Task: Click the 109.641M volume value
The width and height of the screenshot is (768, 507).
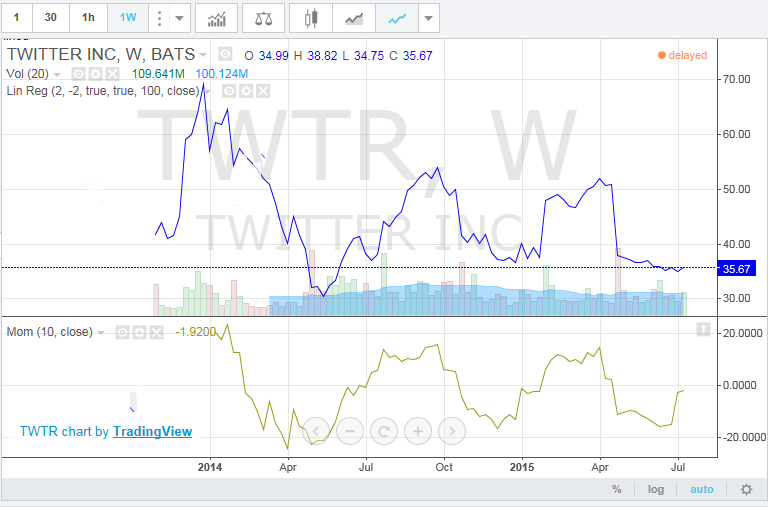Action: (x=158, y=74)
